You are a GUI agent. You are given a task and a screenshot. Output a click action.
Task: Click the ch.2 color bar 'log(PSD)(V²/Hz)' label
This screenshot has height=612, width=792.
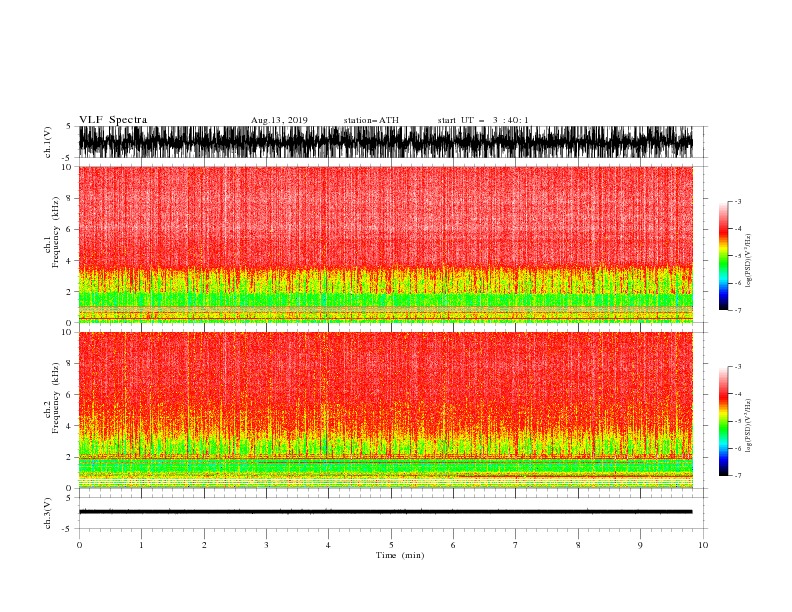click(748, 426)
